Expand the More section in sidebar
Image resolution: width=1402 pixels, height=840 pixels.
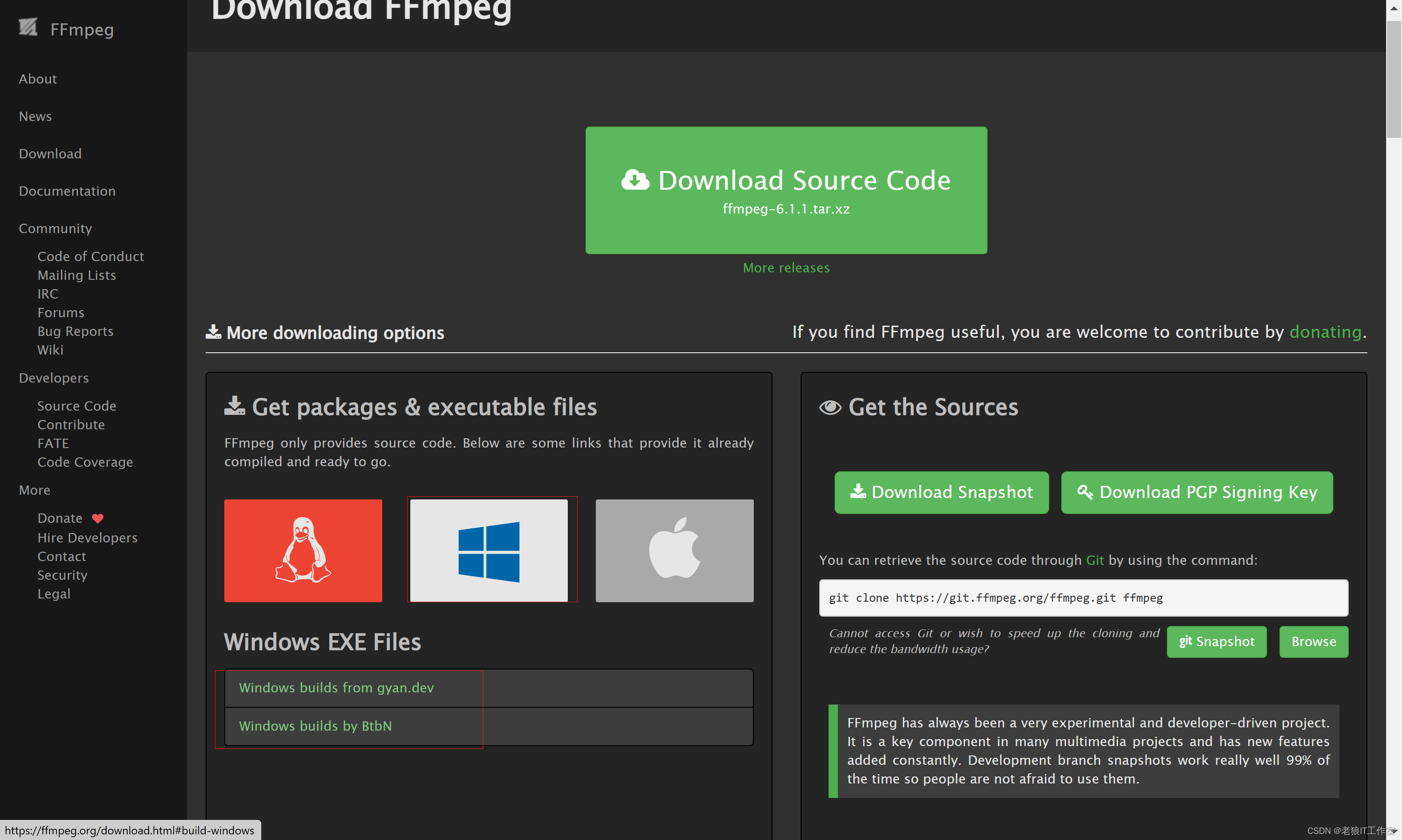click(36, 490)
